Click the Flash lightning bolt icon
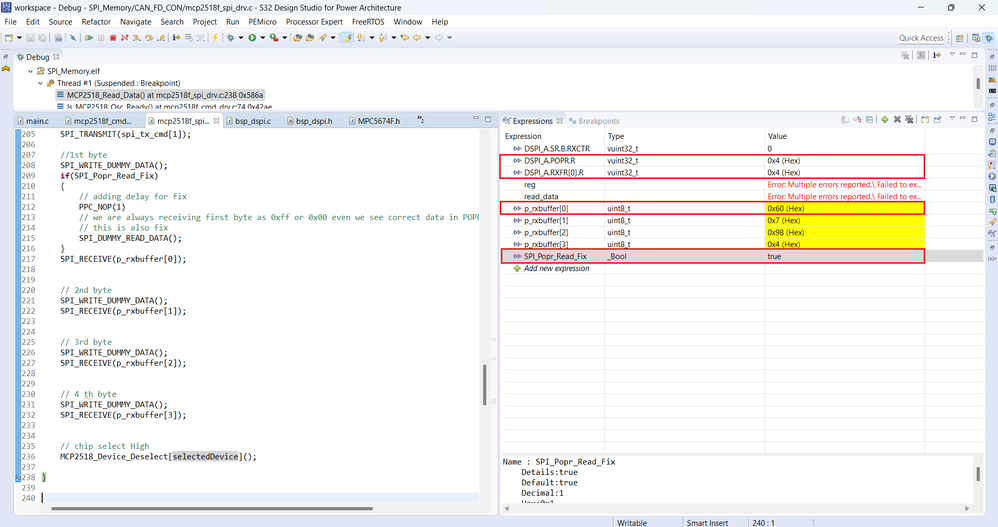The height and width of the screenshot is (527, 998). point(215,38)
